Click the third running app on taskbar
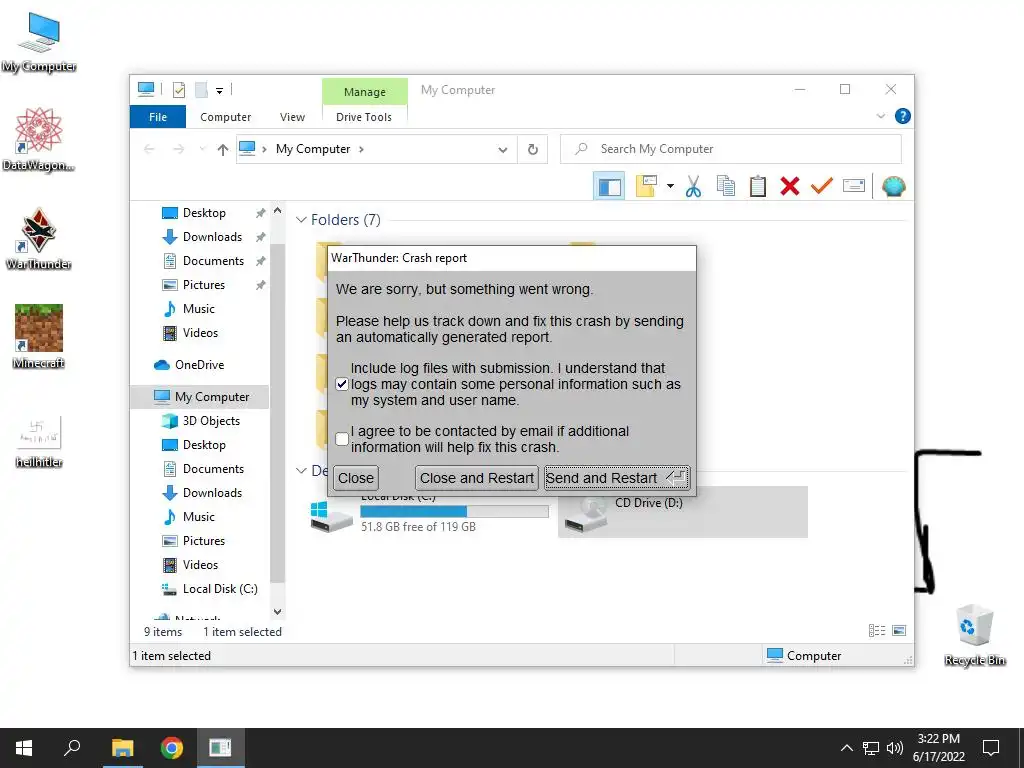Image resolution: width=1024 pixels, height=768 pixels. tap(220, 748)
